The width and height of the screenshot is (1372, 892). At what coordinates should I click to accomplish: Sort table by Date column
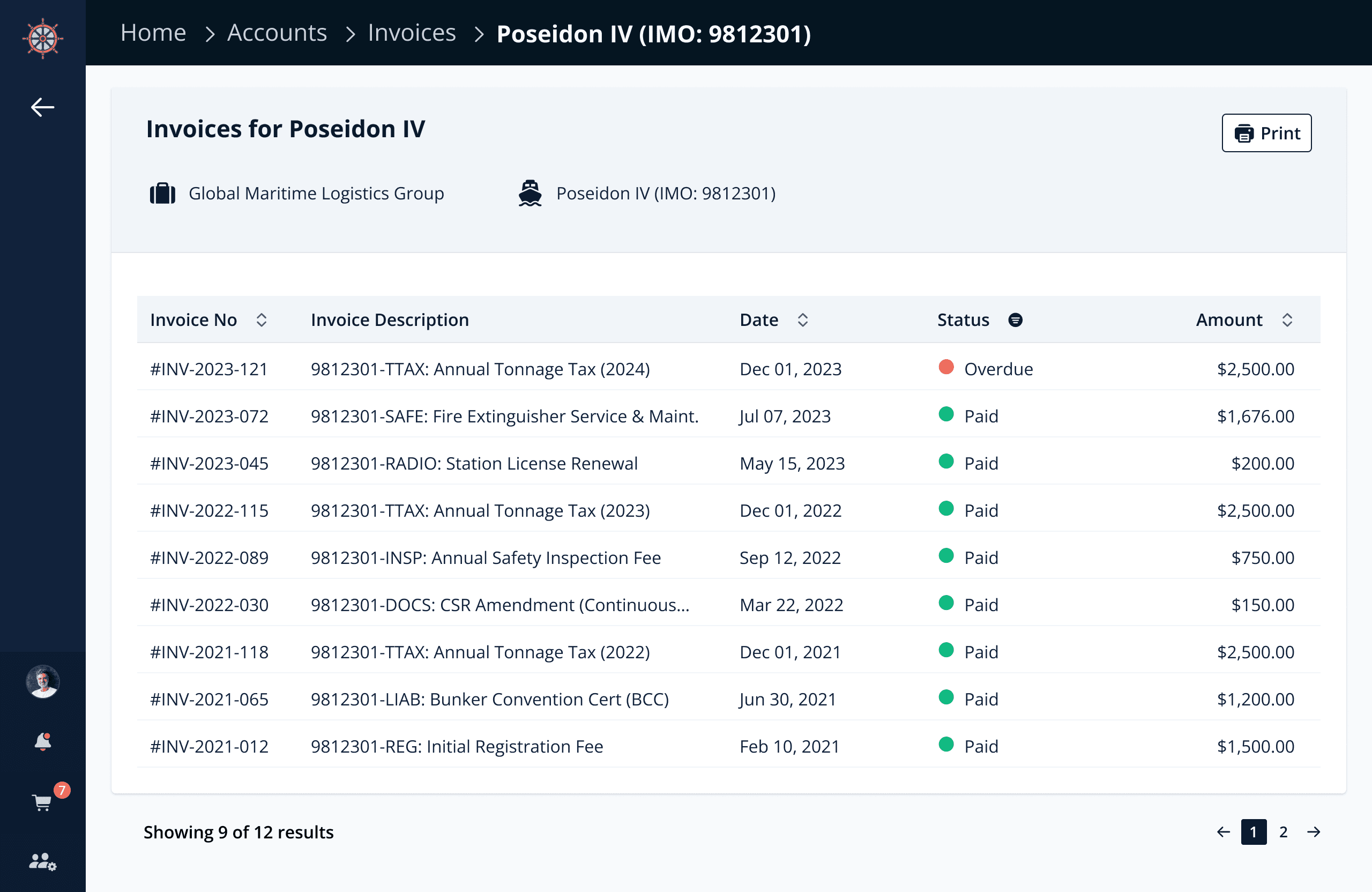[x=802, y=320]
